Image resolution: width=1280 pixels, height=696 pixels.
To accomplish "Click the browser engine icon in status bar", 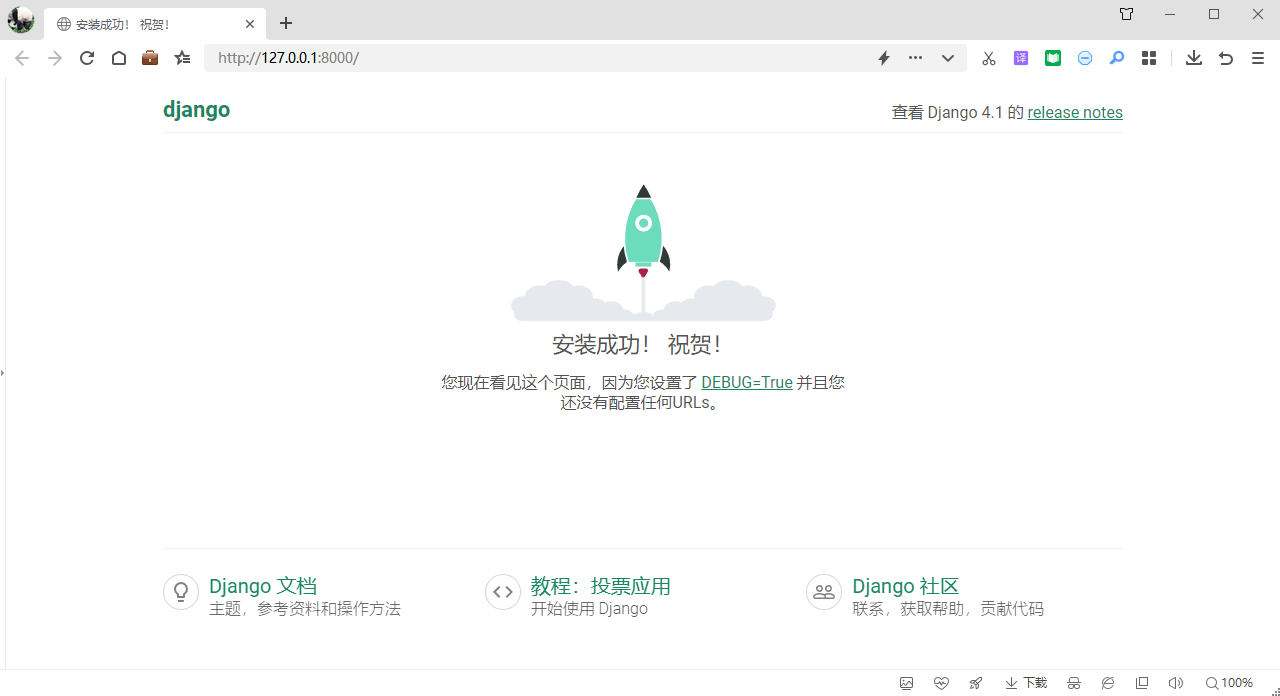I will point(1108,683).
